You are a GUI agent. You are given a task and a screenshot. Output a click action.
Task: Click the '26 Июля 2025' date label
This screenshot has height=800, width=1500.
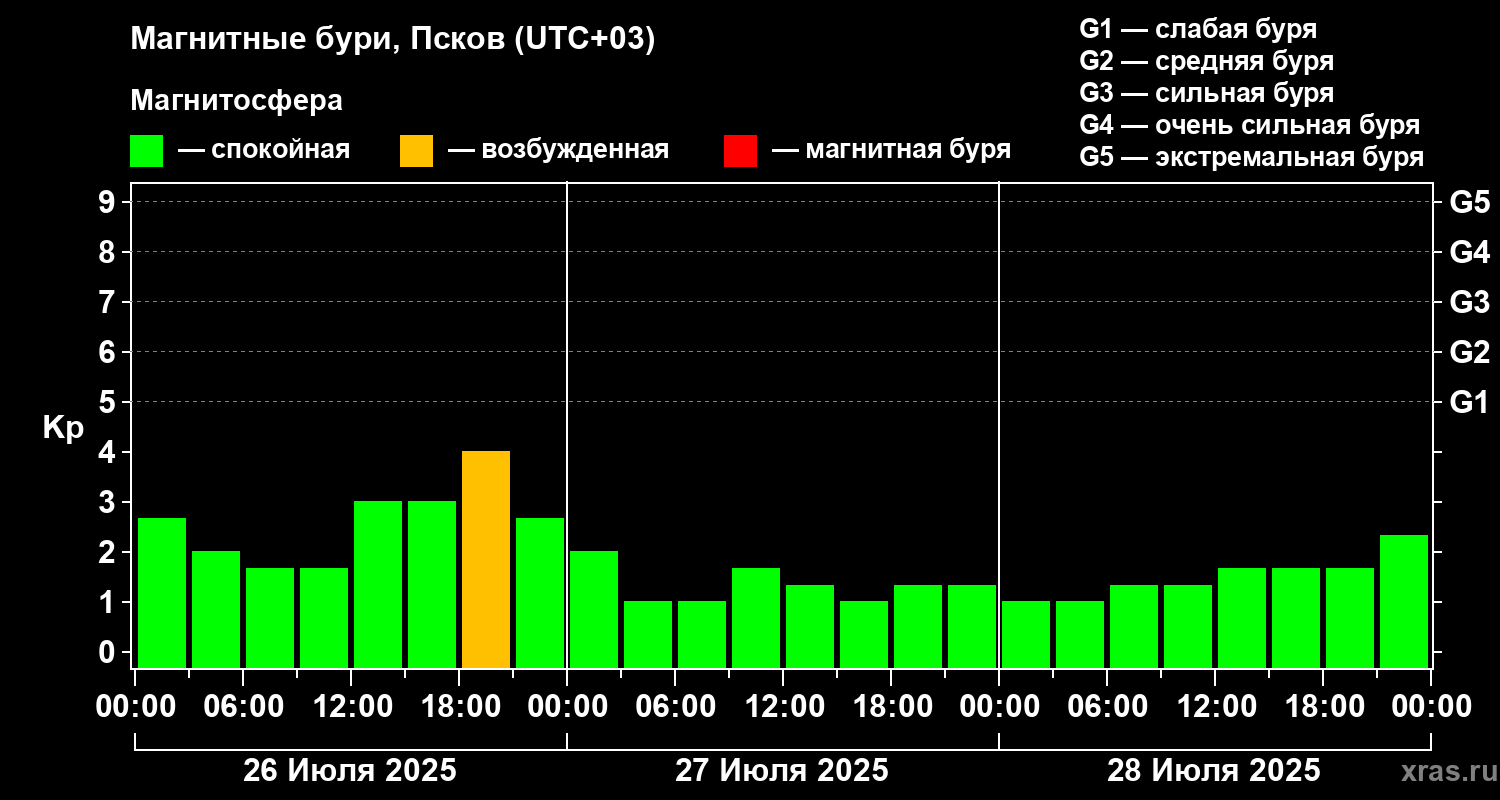tap(350, 771)
